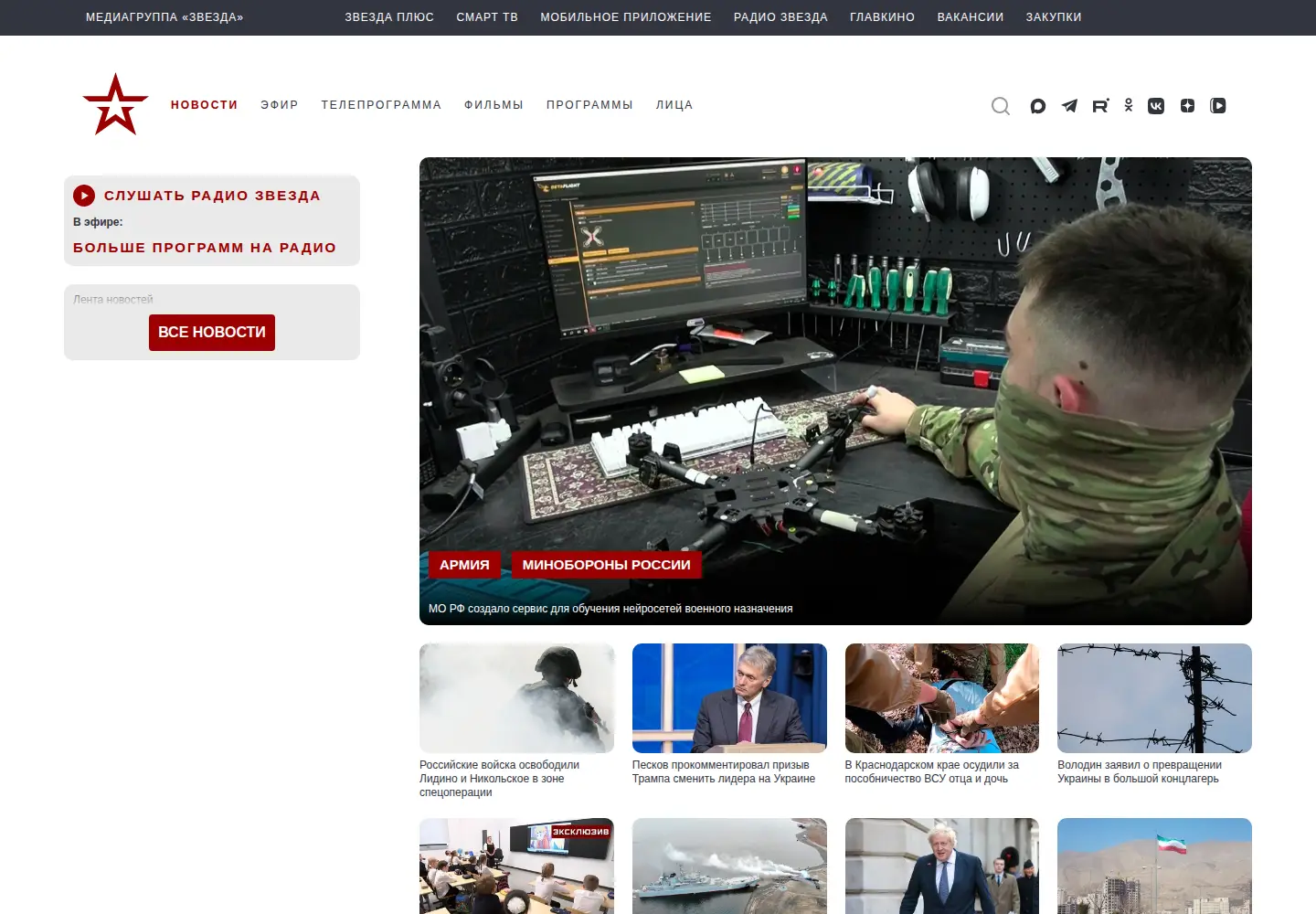This screenshot has height=914, width=1316.
Task: Open Песков news thumbnail
Action: (x=729, y=698)
